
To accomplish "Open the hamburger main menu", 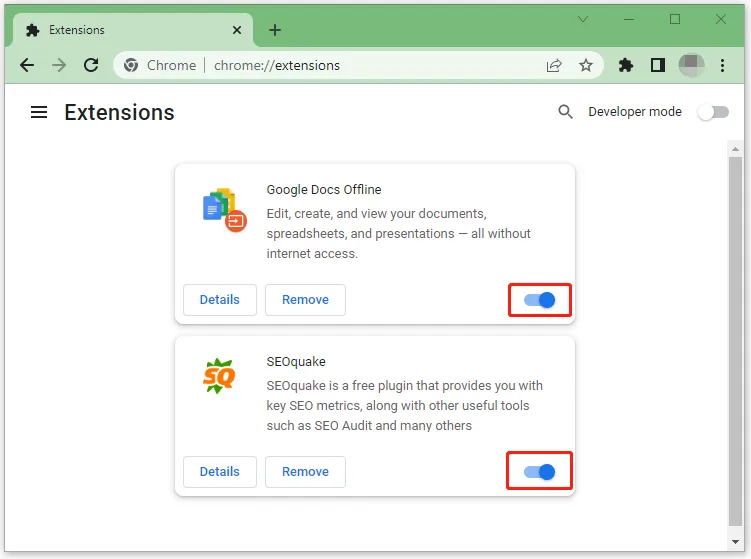I will pyautogui.click(x=39, y=112).
